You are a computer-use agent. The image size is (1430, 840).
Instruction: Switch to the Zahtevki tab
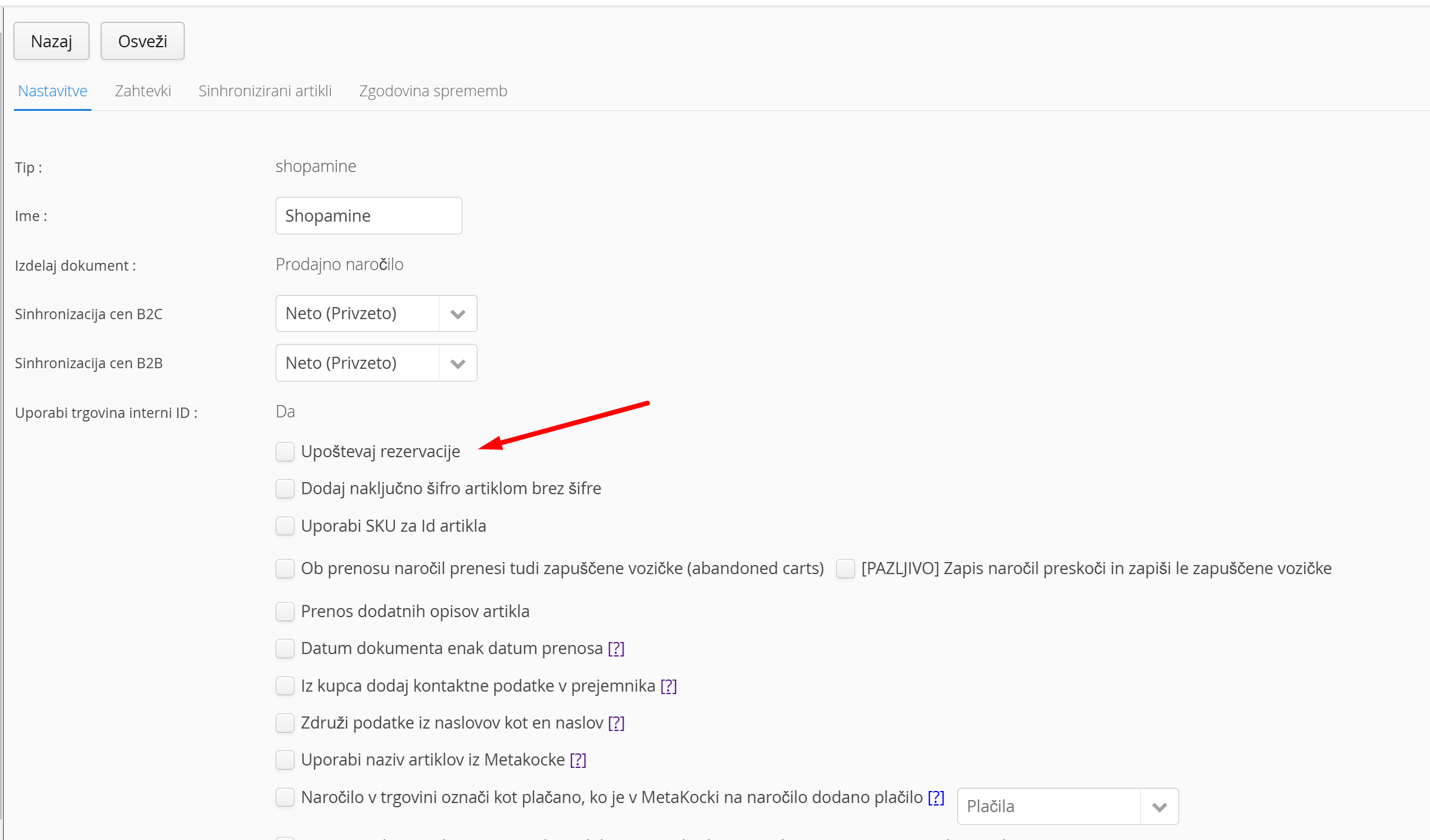[143, 91]
